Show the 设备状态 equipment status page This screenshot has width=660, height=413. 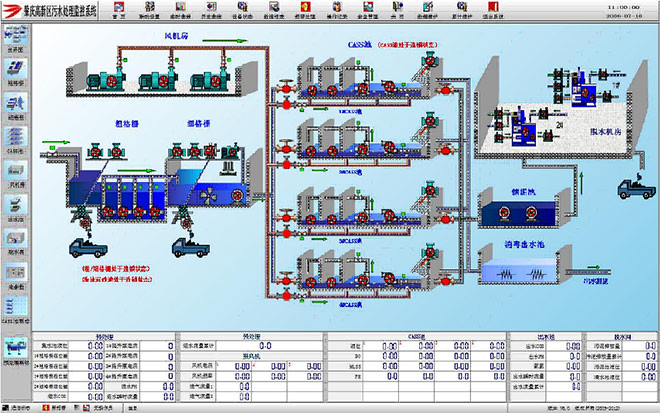244,12
